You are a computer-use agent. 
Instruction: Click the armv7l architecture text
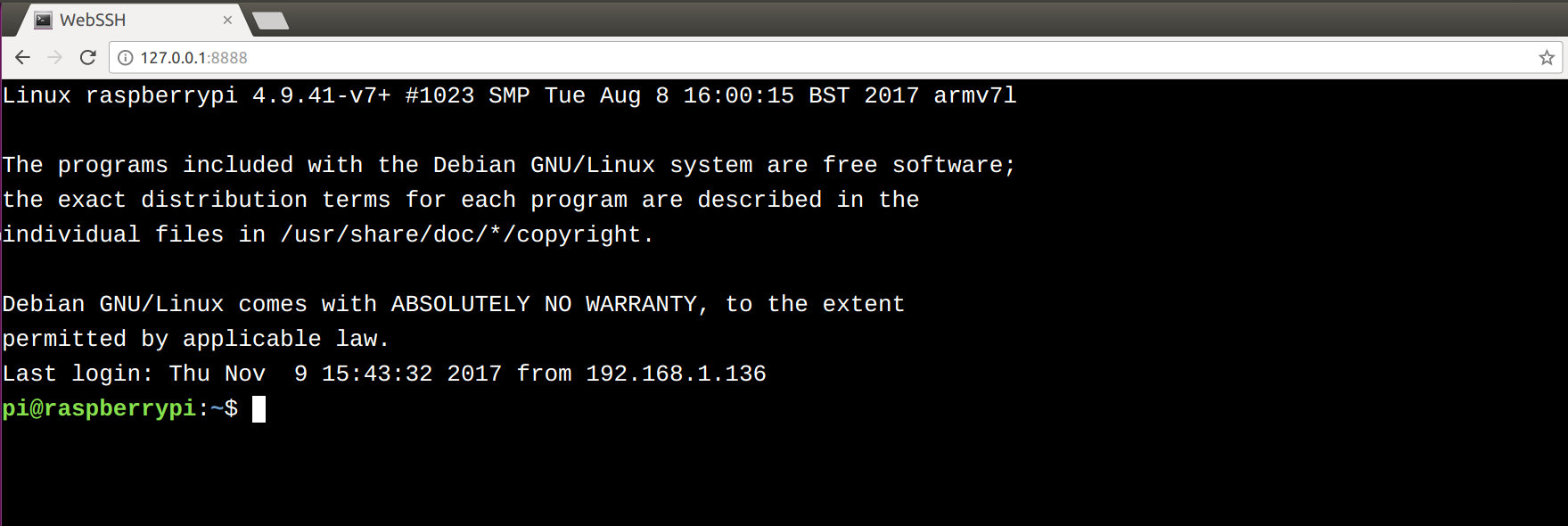[975, 95]
